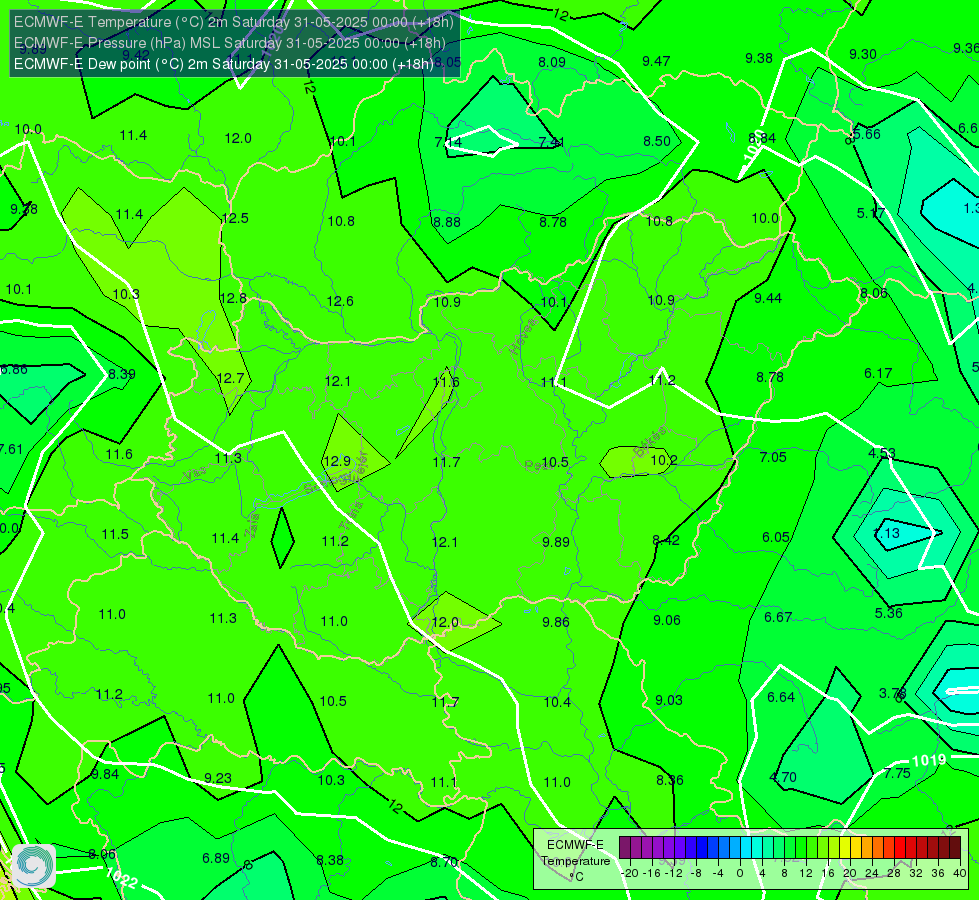Click the 12.9 value on the map
979x900 pixels.
coord(337,461)
